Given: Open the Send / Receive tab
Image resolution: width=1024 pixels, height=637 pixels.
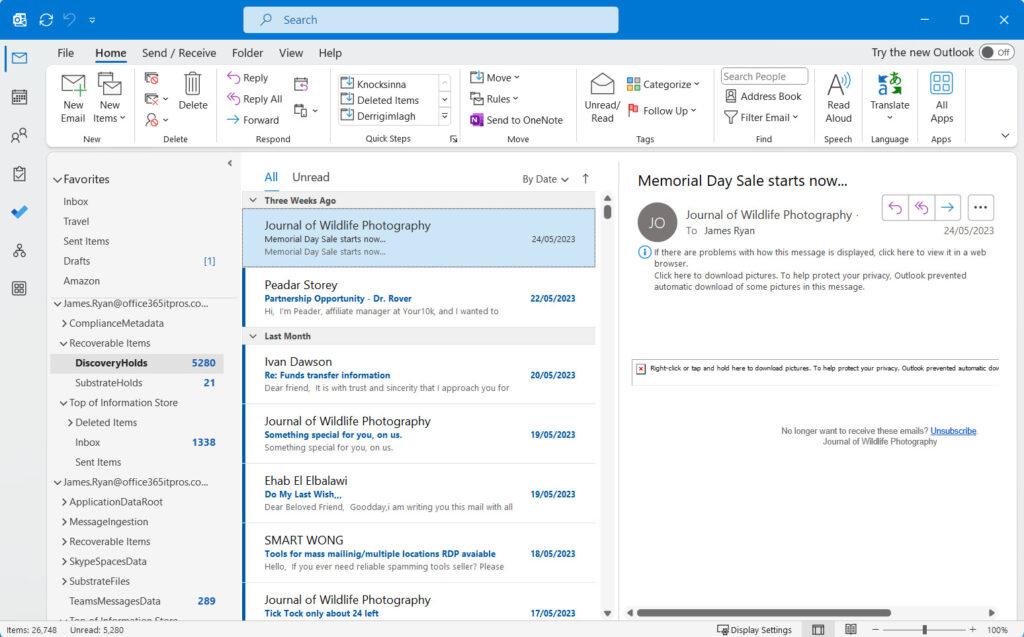Looking at the screenshot, I should pyautogui.click(x=179, y=53).
